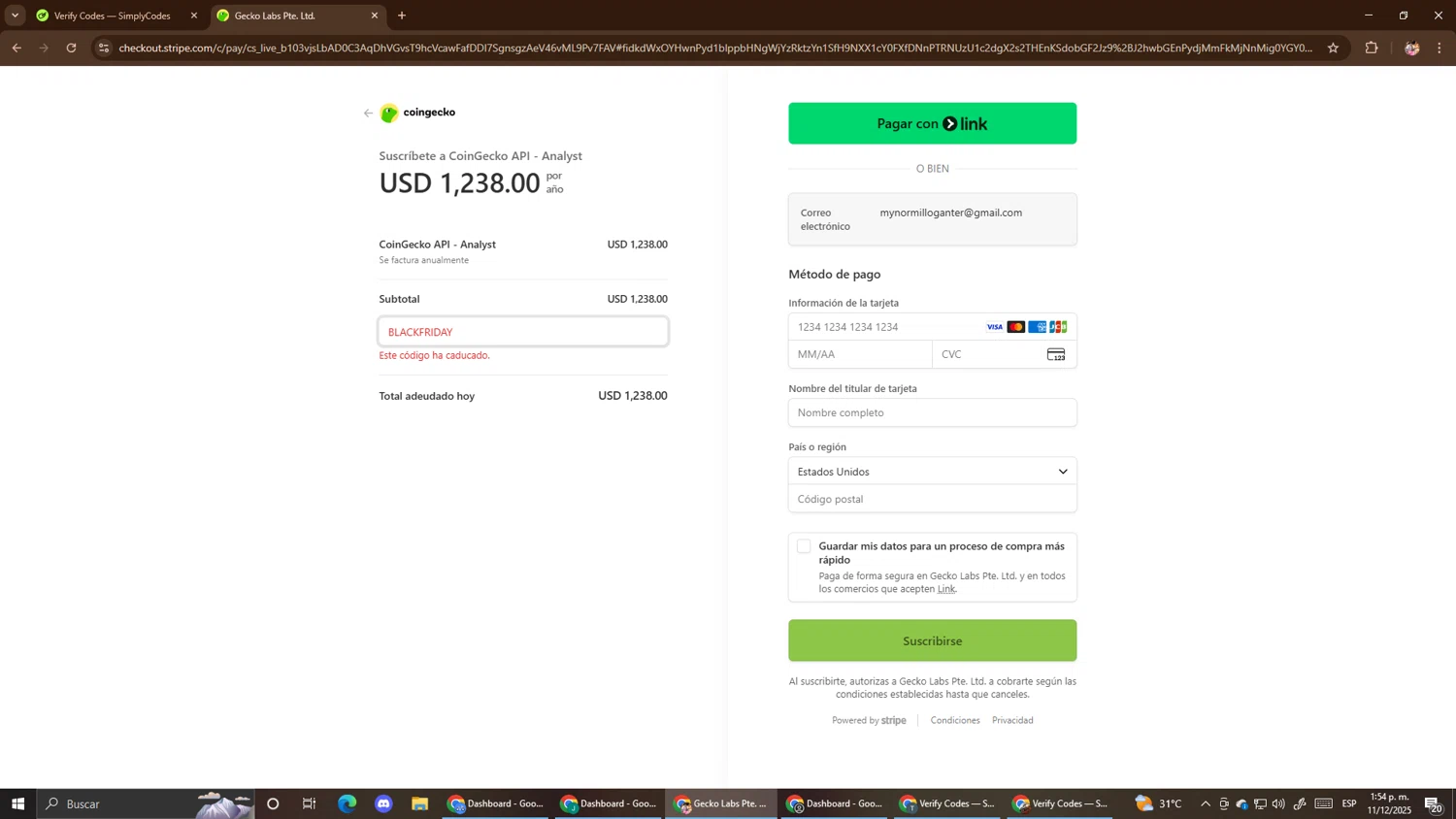Viewport: 1456px width, 819px height.
Task: Open the Chrome profile avatar
Action: pos(1411,48)
